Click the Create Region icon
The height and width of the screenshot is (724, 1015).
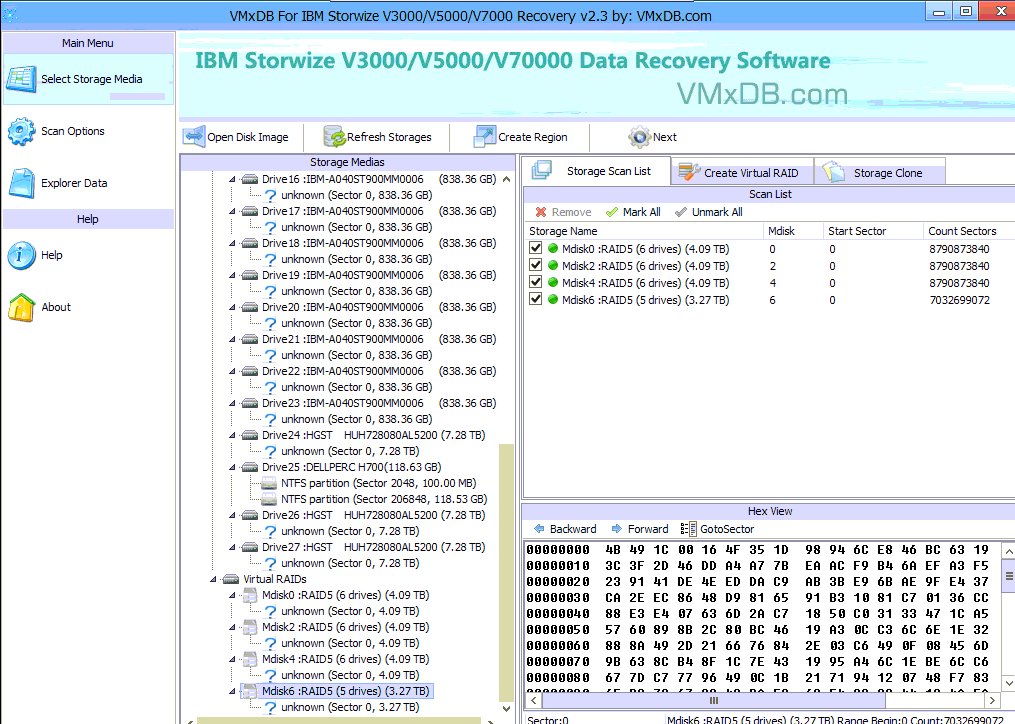click(x=485, y=137)
